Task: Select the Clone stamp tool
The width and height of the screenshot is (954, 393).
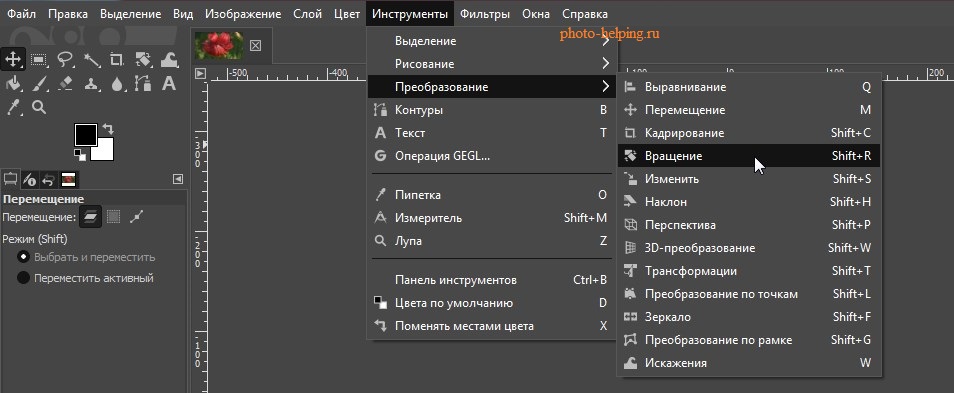Action: click(91, 83)
